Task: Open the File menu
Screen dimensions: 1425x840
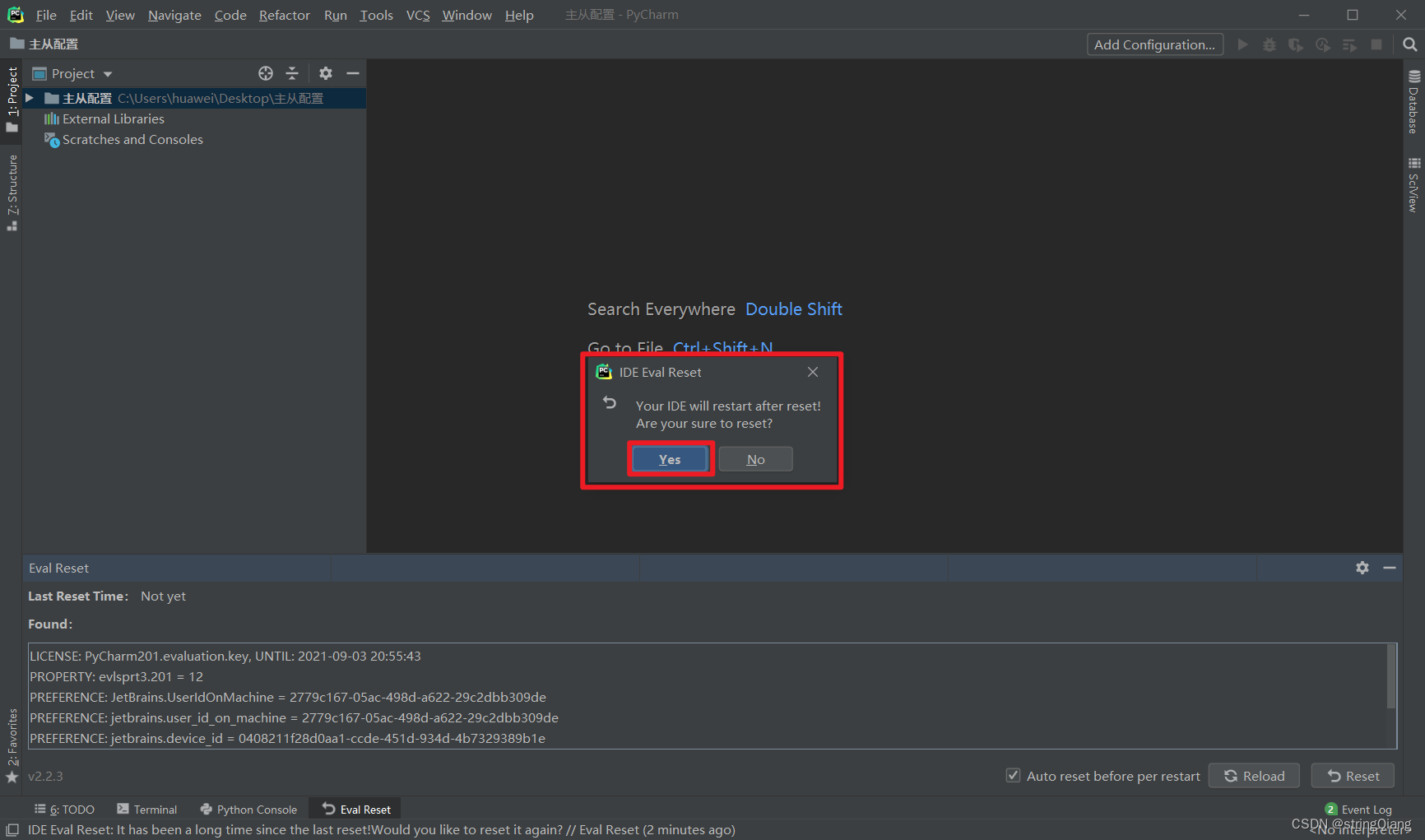Action: click(x=46, y=15)
